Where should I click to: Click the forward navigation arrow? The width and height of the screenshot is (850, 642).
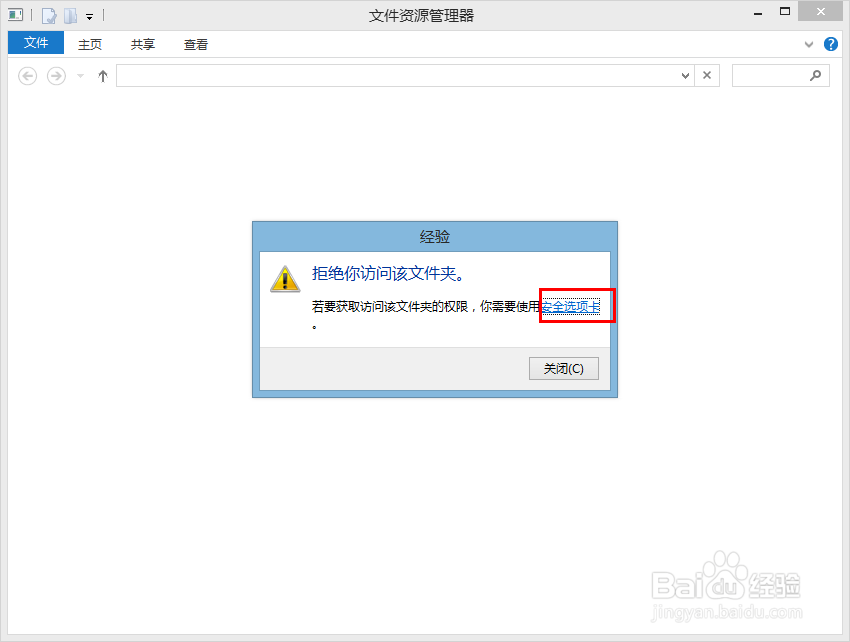[x=55, y=75]
